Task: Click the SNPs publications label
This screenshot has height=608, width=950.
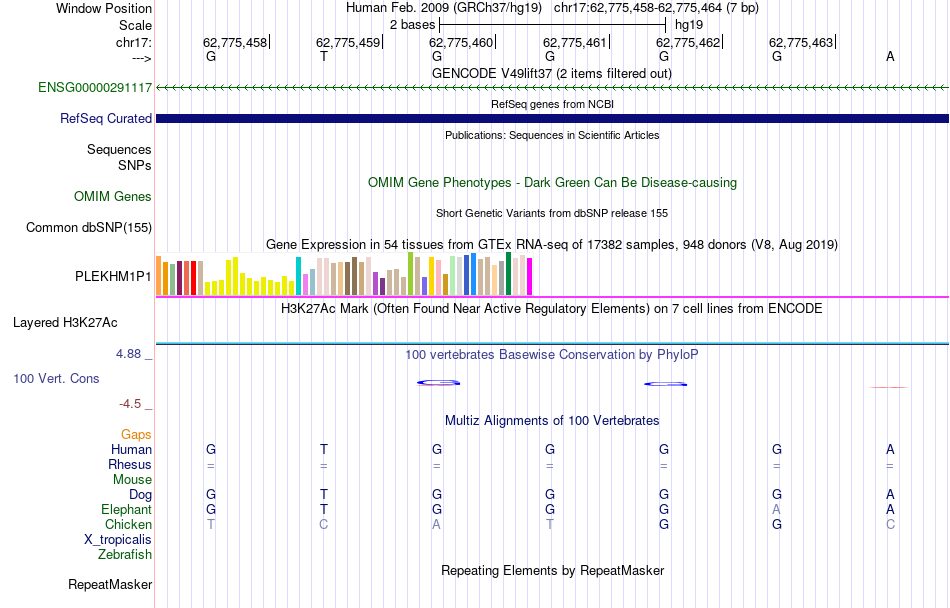Action: click(x=135, y=165)
